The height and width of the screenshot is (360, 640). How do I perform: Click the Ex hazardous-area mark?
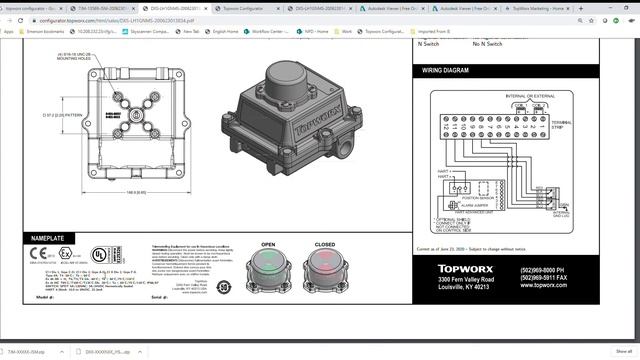point(65,253)
